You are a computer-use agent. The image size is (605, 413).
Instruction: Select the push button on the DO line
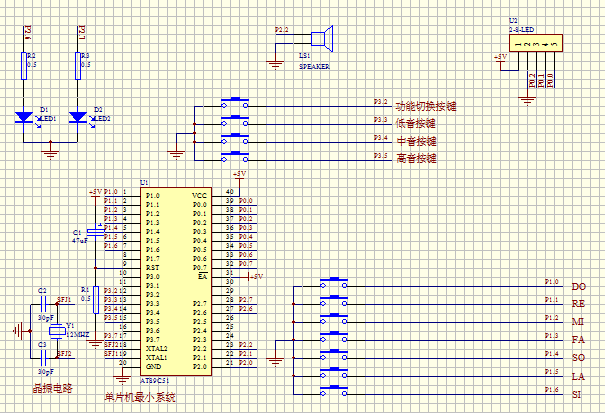click(334, 284)
